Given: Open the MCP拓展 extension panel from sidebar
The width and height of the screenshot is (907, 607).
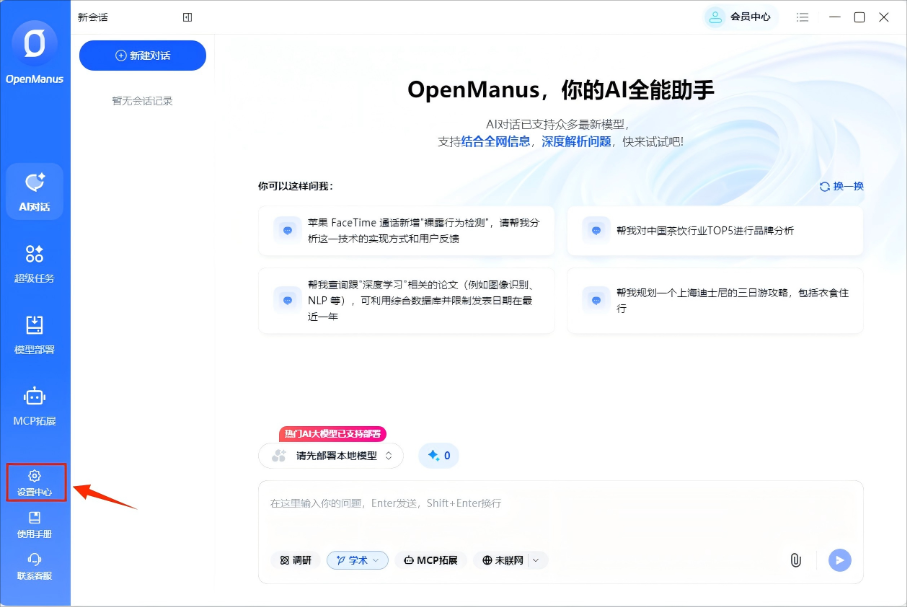Looking at the screenshot, I should (x=35, y=403).
